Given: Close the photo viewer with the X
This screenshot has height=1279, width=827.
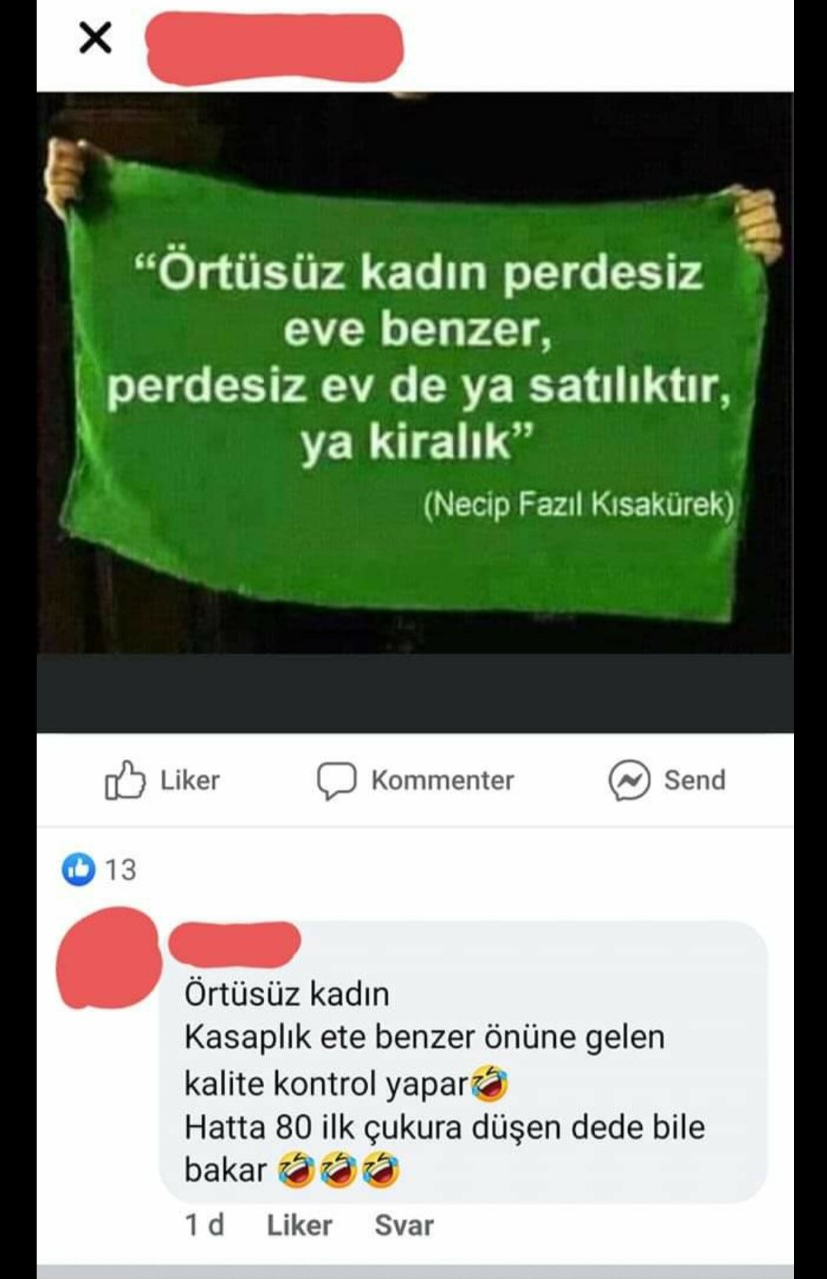Looking at the screenshot, I should click(x=94, y=39).
